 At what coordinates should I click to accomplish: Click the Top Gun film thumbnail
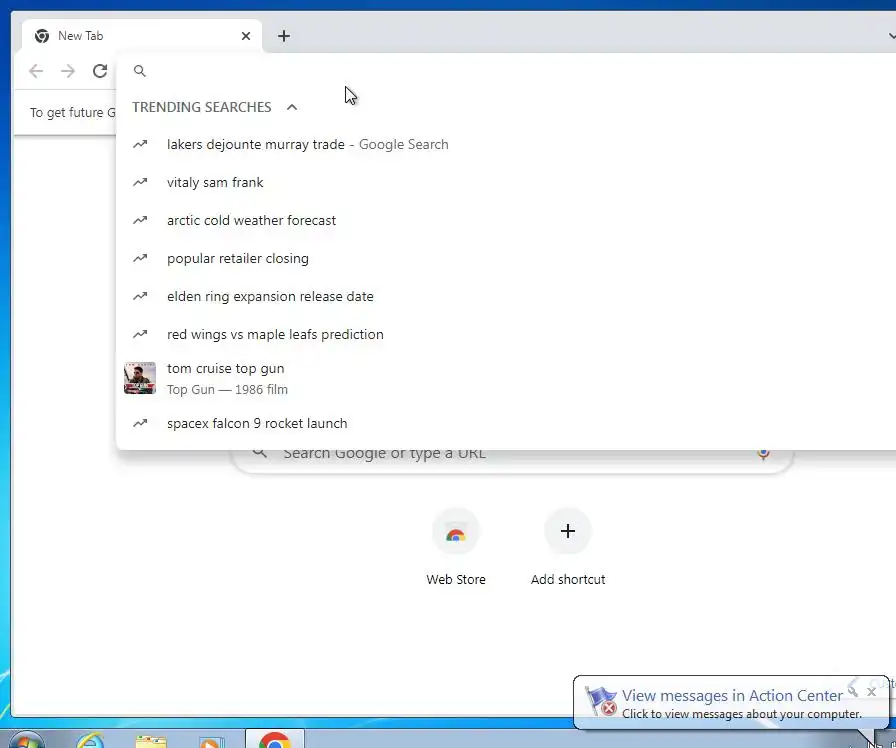click(140, 378)
